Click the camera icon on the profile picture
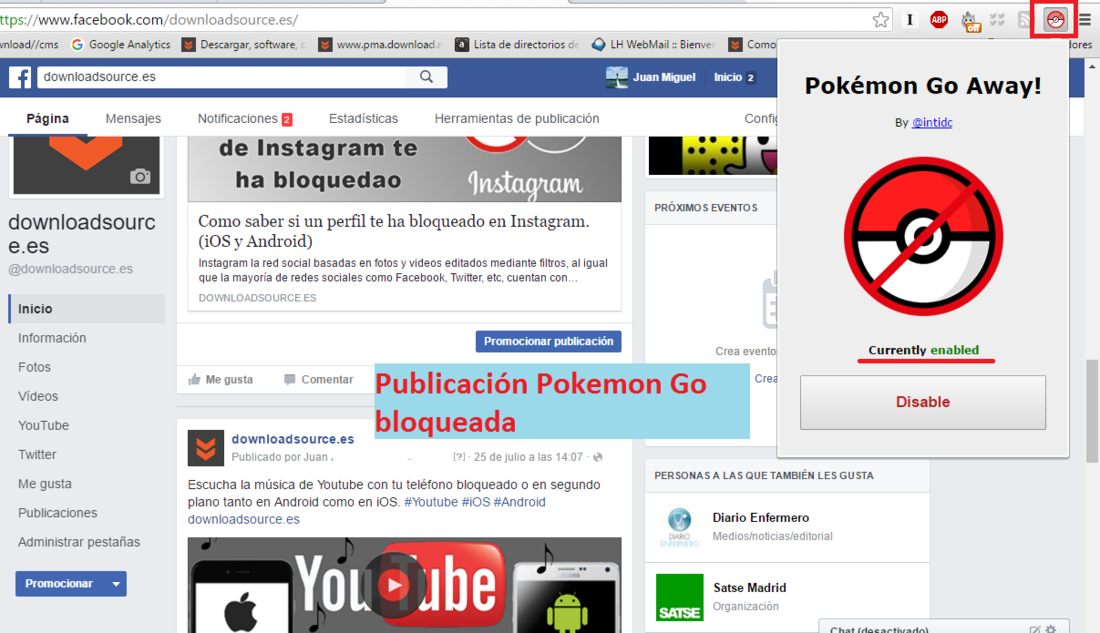This screenshot has width=1100, height=633. click(x=140, y=176)
